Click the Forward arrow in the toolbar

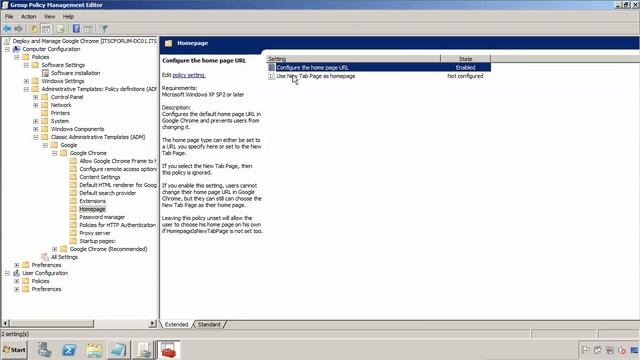(x=18, y=29)
